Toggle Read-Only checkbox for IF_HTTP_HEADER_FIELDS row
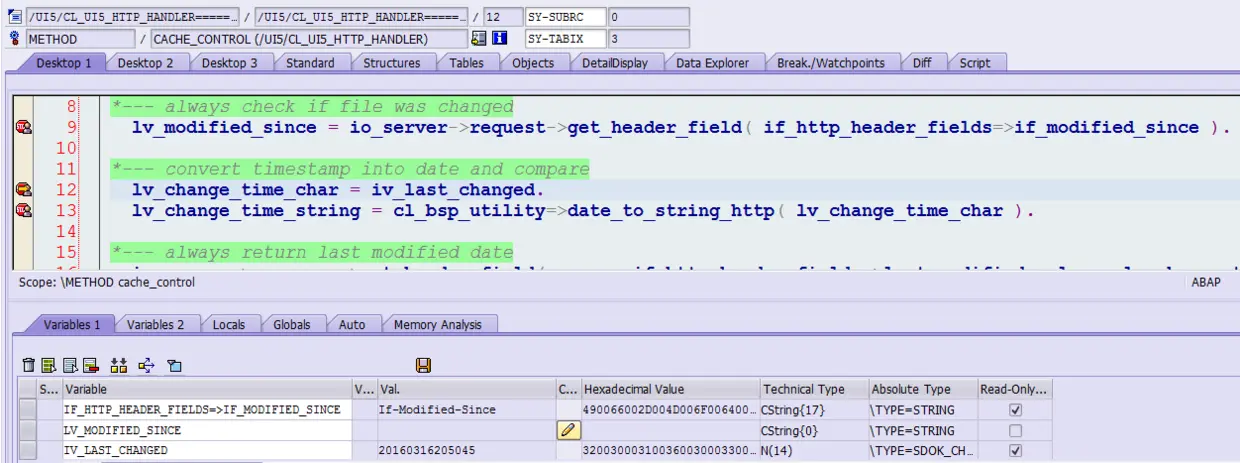This screenshot has width=1240, height=463. tap(1016, 410)
